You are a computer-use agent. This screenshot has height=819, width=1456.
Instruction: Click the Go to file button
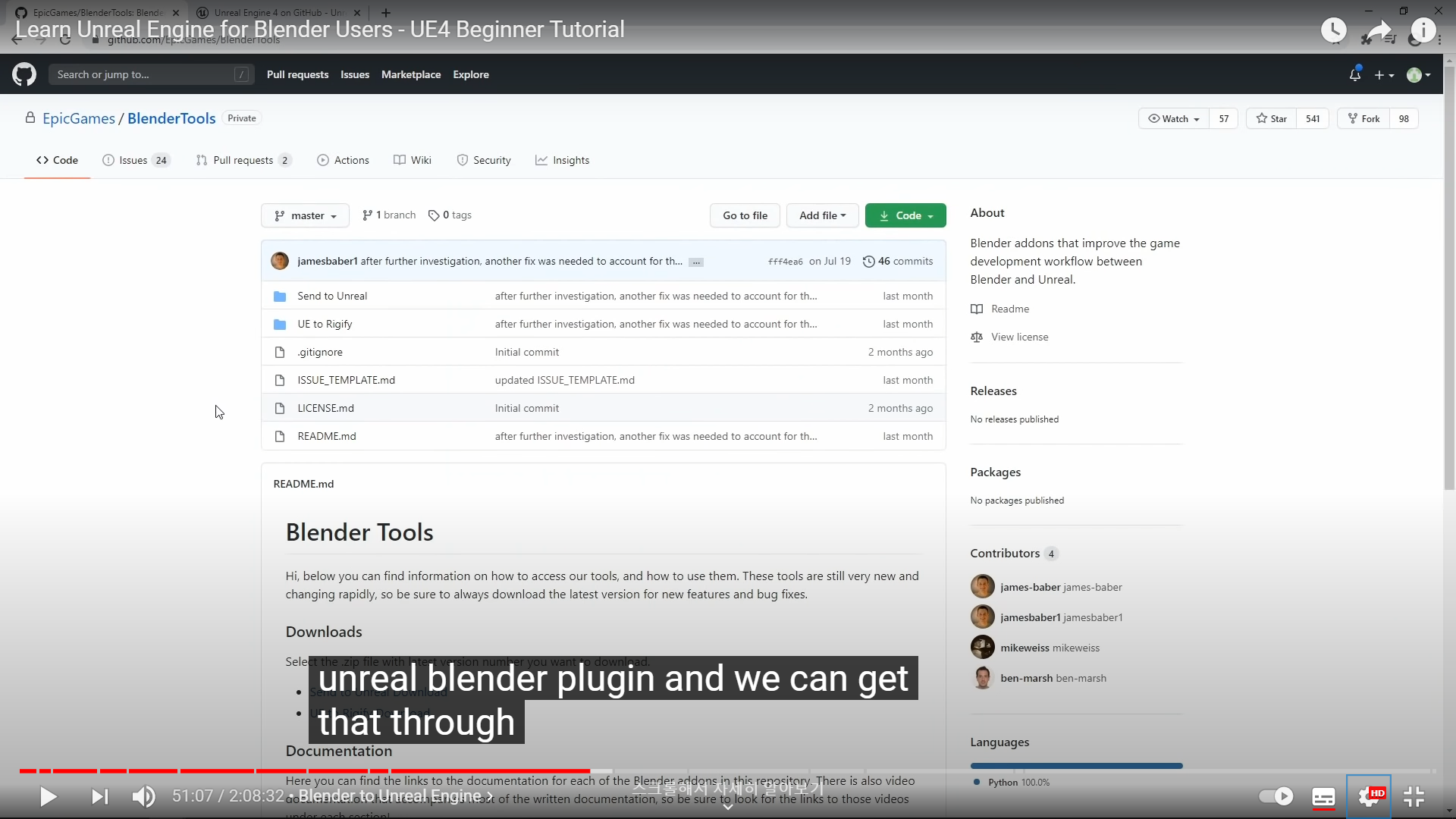745,215
